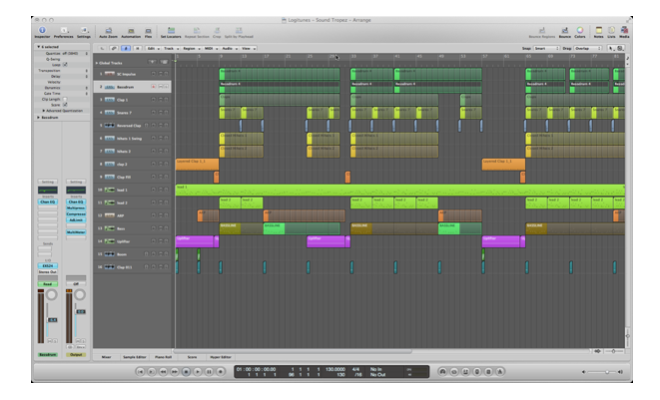
Task: Click the ARP track icon
Action: (109, 216)
